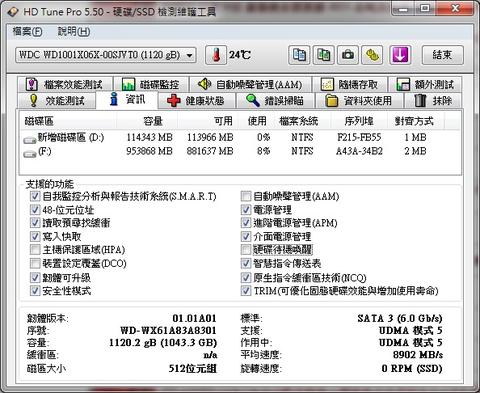
Task: Toggle the 48-位元位址 checkbox
Action: point(35,210)
